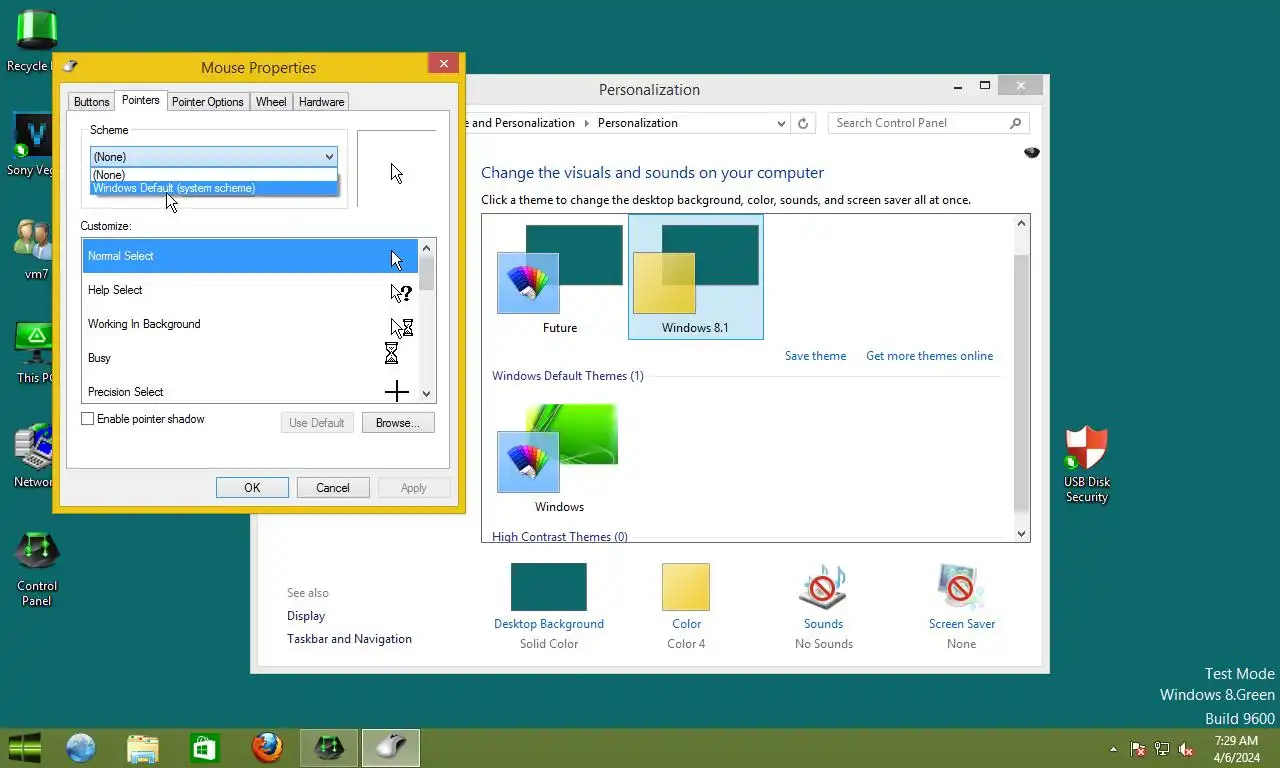Enable pointer shadow checkbox
Image resolution: width=1280 pixels, height=768 pixels.
point(88,419)
